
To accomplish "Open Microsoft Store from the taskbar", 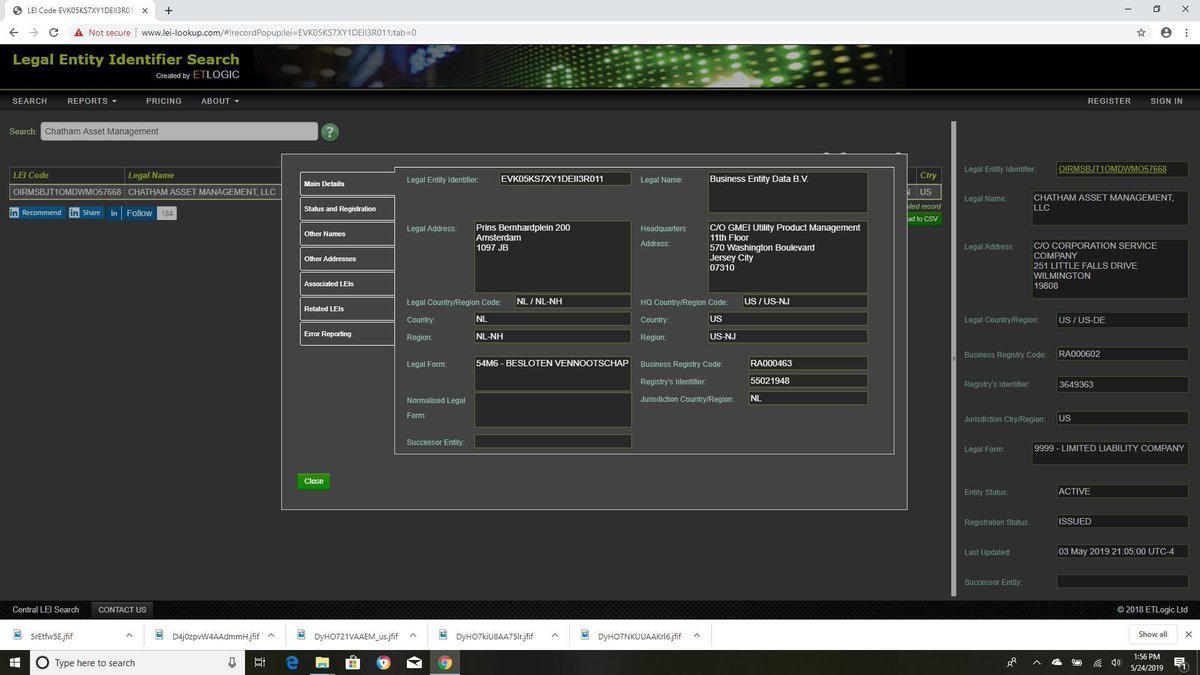I will (x=353, y=662).
